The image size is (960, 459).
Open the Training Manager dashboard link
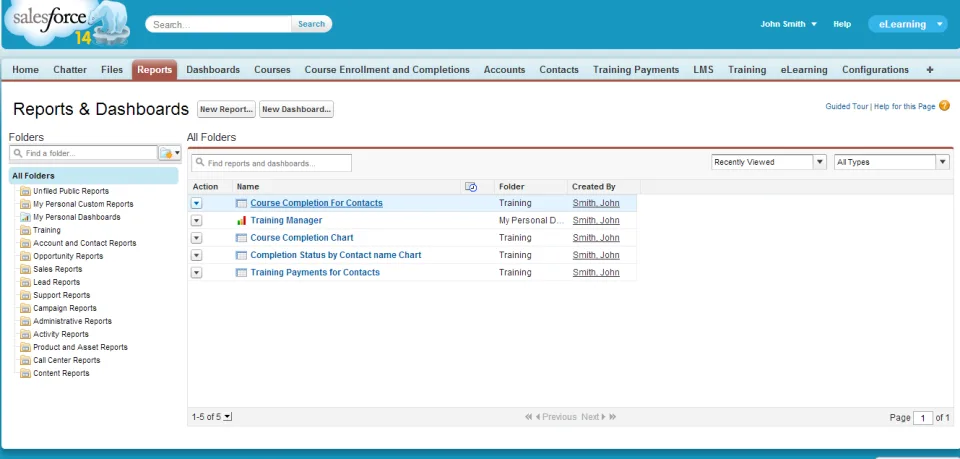click(x=286, y=220)
